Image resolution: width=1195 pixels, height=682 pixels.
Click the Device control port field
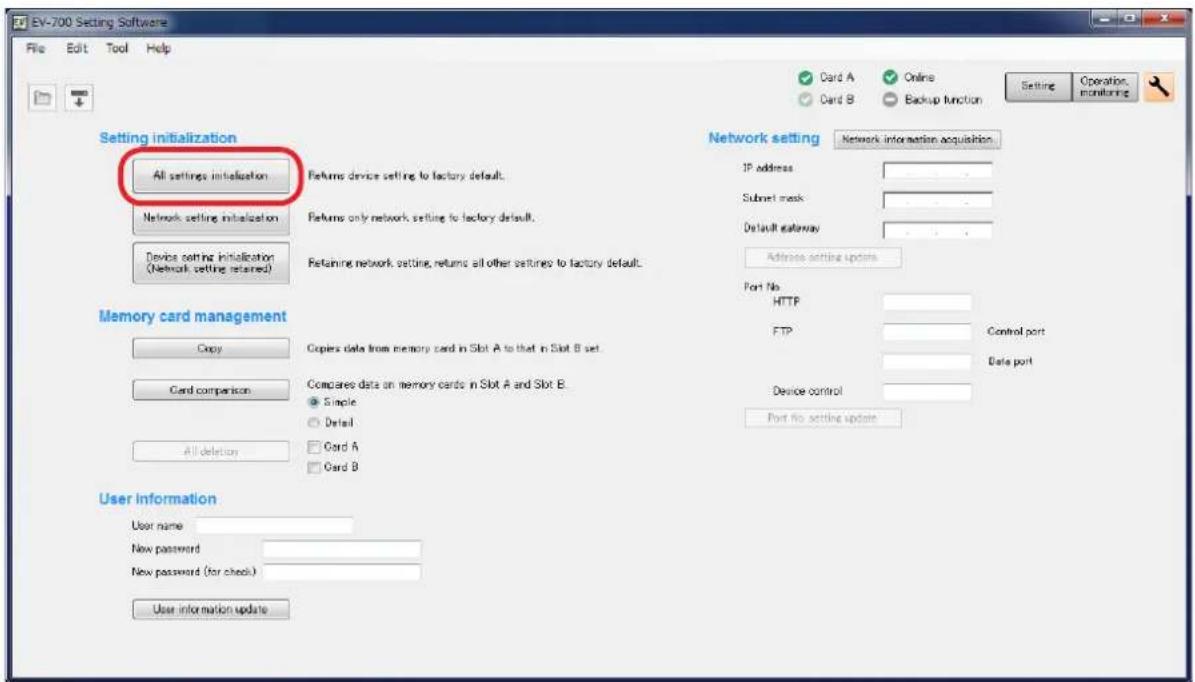tap(927, 392)
